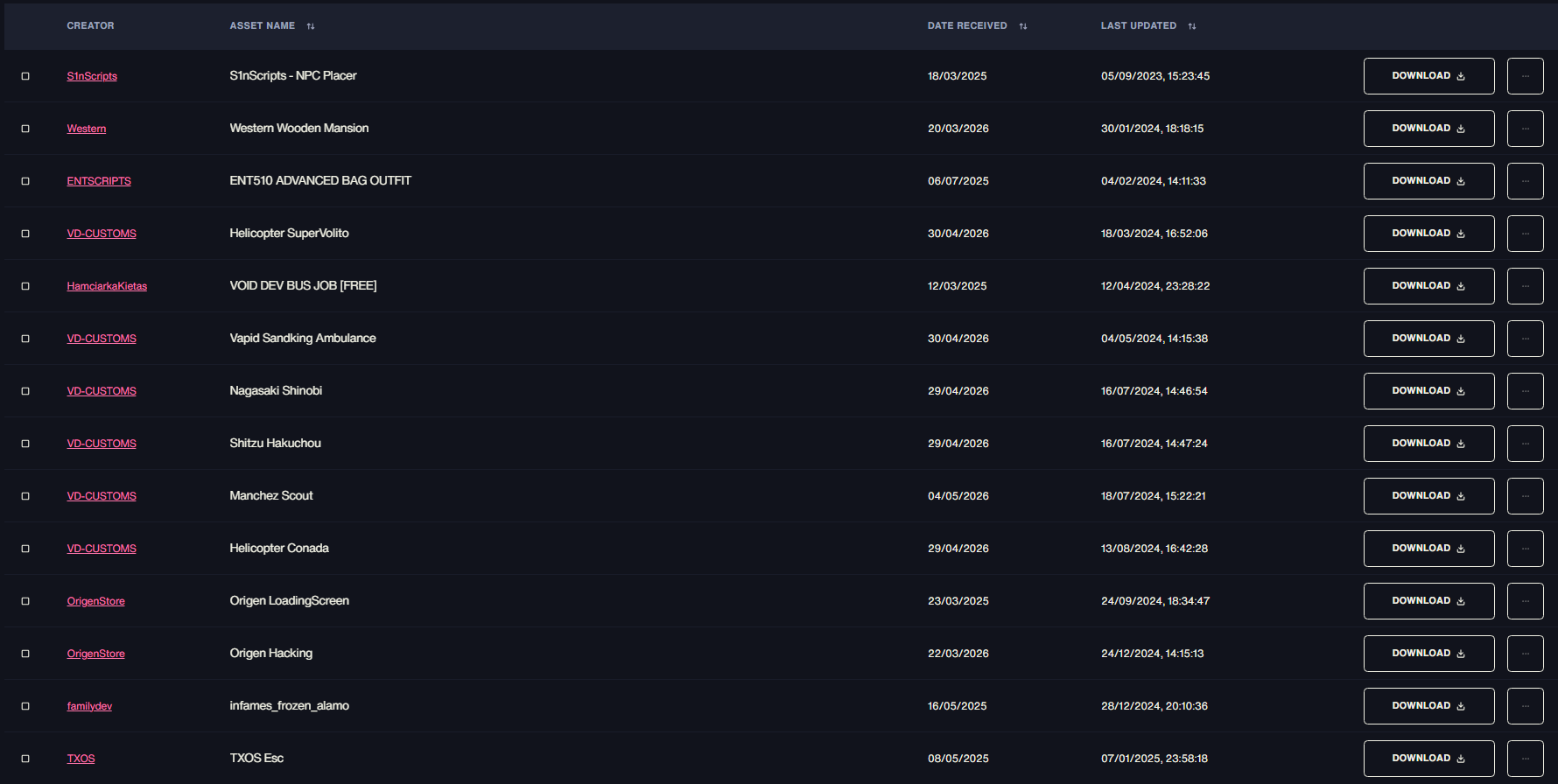Open the ellipsis menu for Western Wooden Mansion
The width and height of the screenshot is (1558, 784).
[1525, 129]
